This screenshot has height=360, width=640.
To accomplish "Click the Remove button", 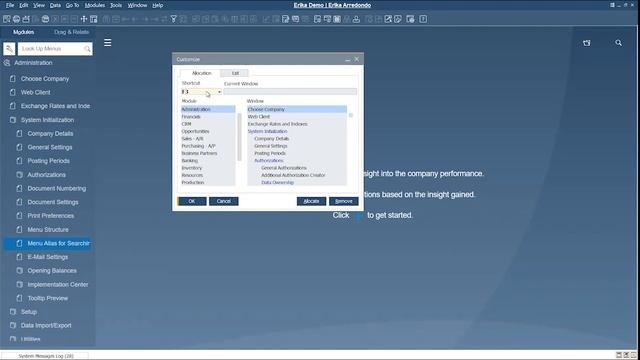I will point(344,201).
